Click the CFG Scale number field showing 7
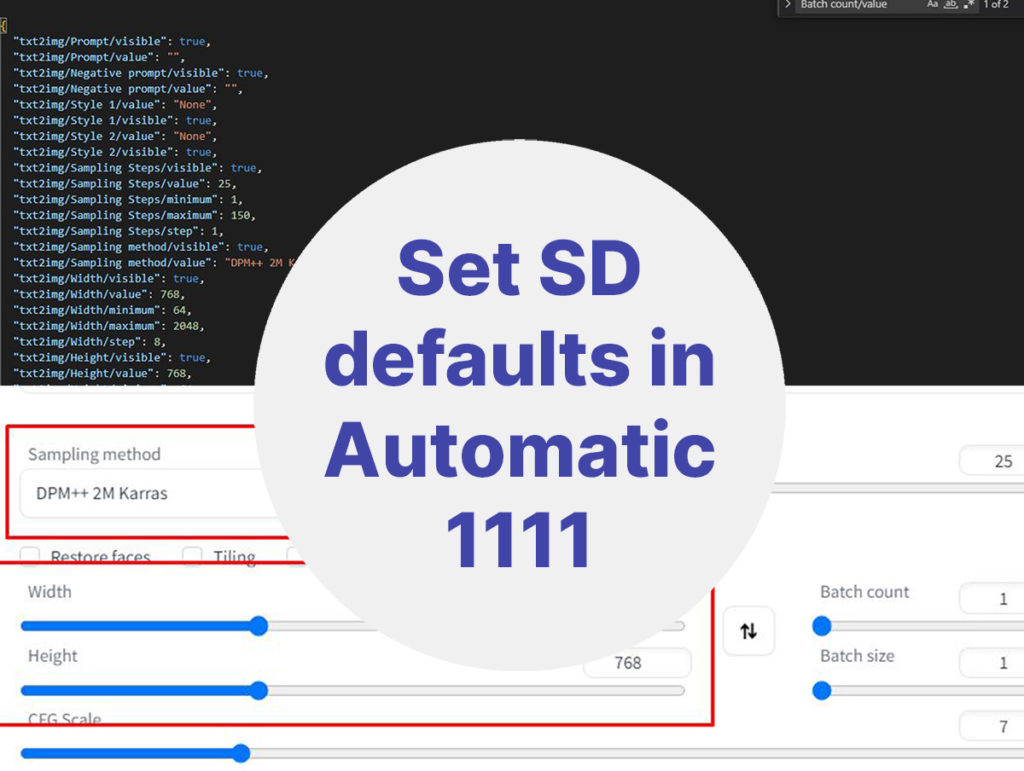The width and height of the screenshot is (1024, 771). point(991,726)
